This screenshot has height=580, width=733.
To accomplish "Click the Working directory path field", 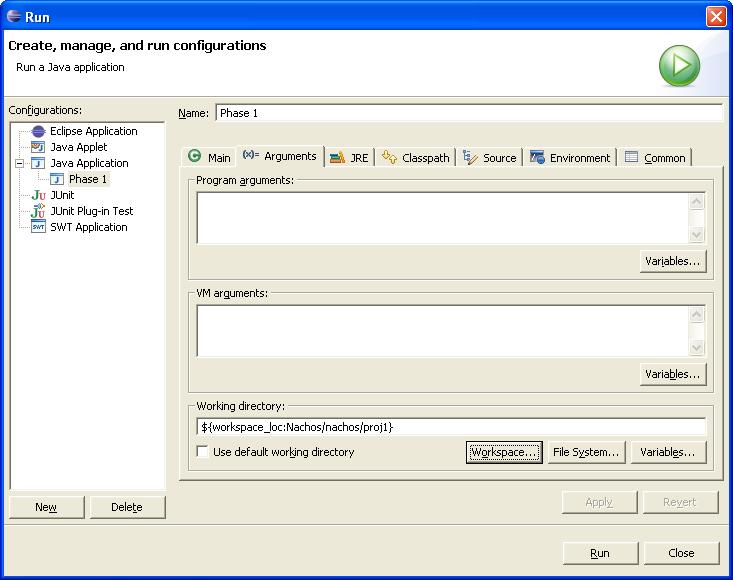I will (x=450, y=427).
